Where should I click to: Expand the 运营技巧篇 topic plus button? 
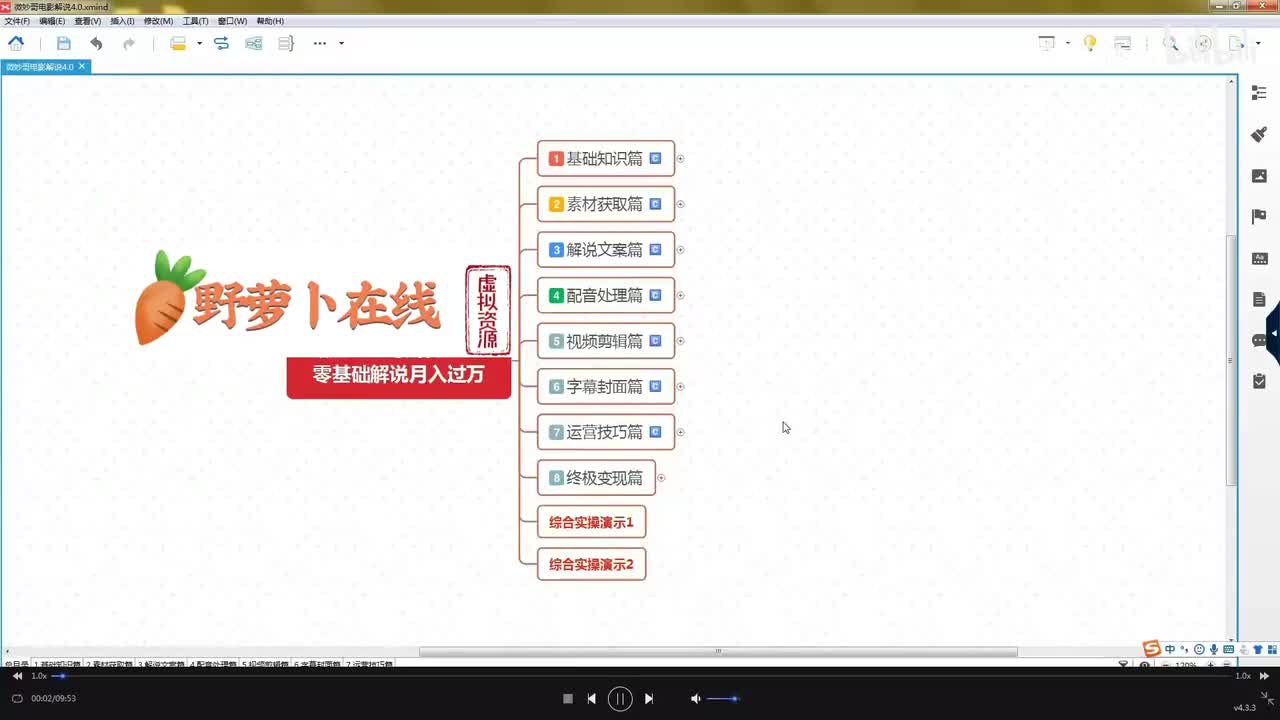pyautogui.click(x=680, y=432)
